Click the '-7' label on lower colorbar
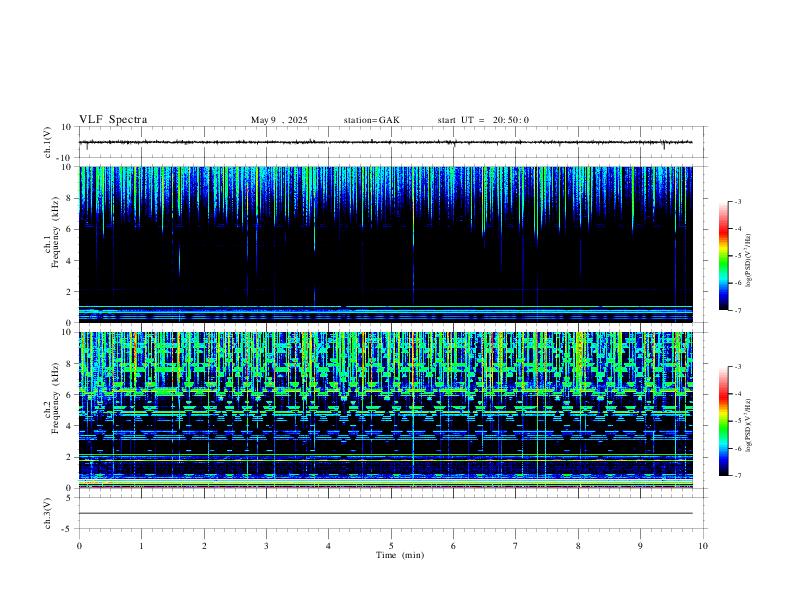Image resolution: width=792 pixels, height=612 pixels. point(738,476)
